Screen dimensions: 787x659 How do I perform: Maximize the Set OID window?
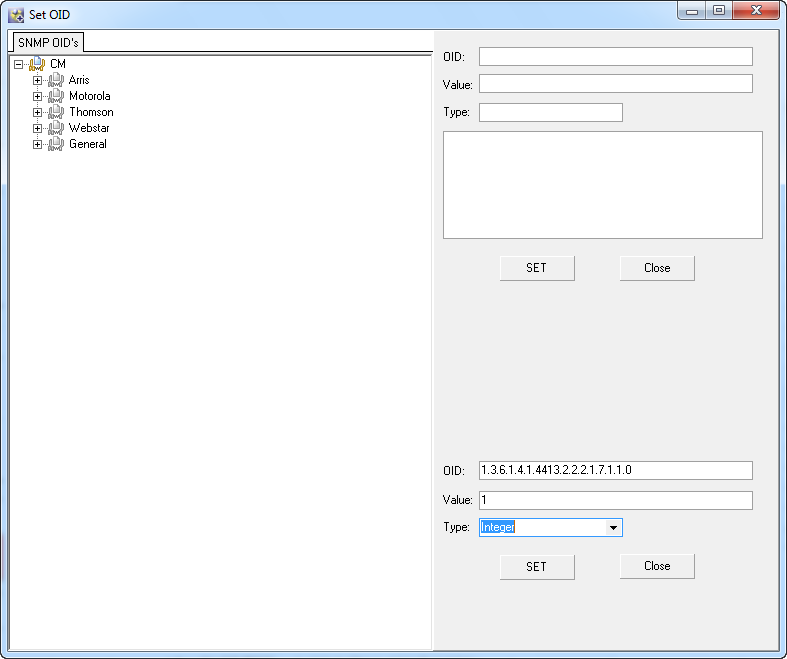pos(719,11)
